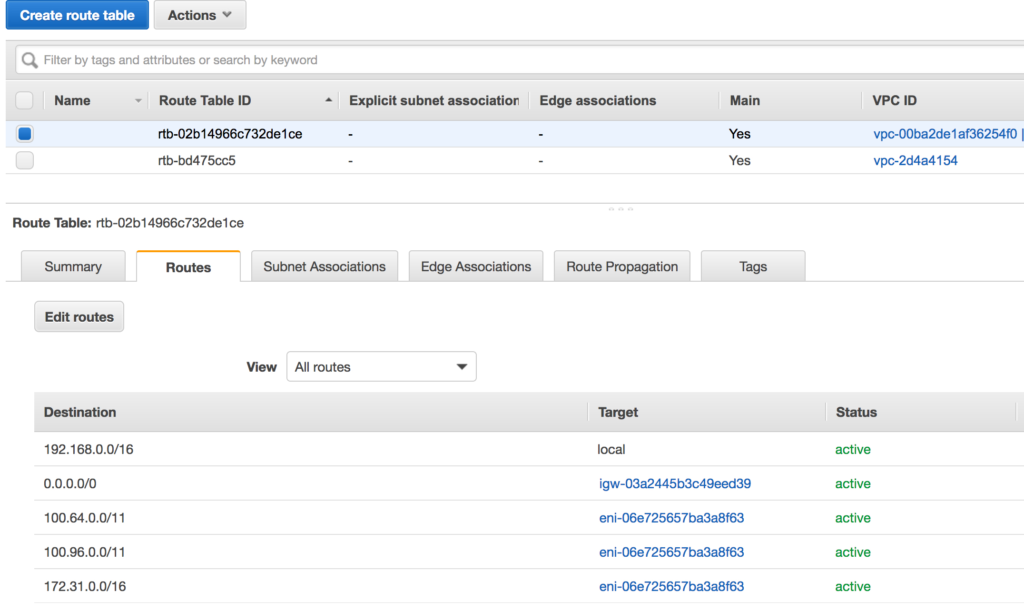Click the panel resize handle dots
1024x611 pixels.
tap(621, 209)
